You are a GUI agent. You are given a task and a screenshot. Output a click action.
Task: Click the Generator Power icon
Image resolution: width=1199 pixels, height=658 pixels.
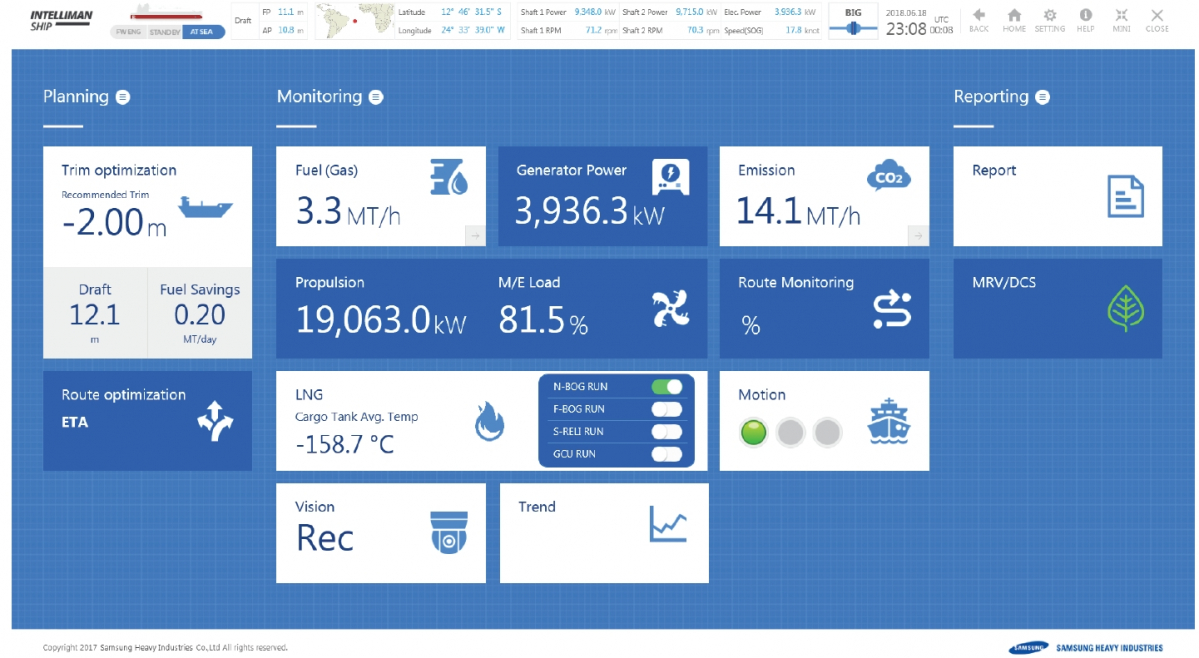(x=670, y=177)
